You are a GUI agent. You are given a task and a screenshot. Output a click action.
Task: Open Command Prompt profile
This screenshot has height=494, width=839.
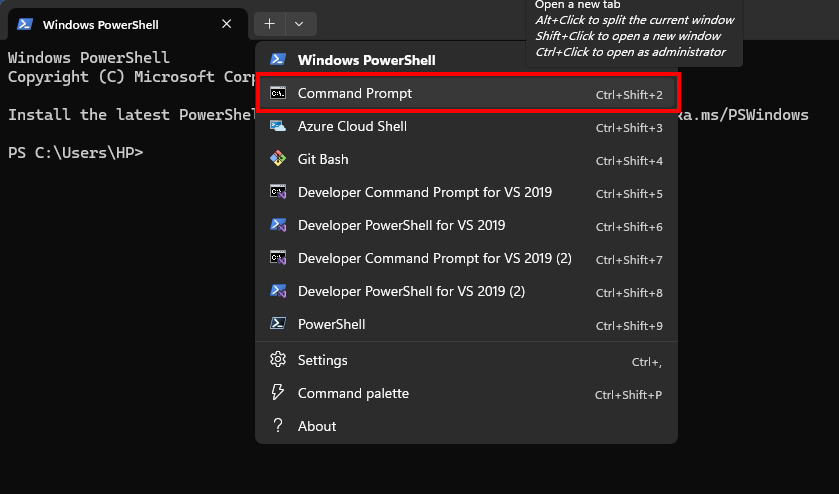[467, 93]
